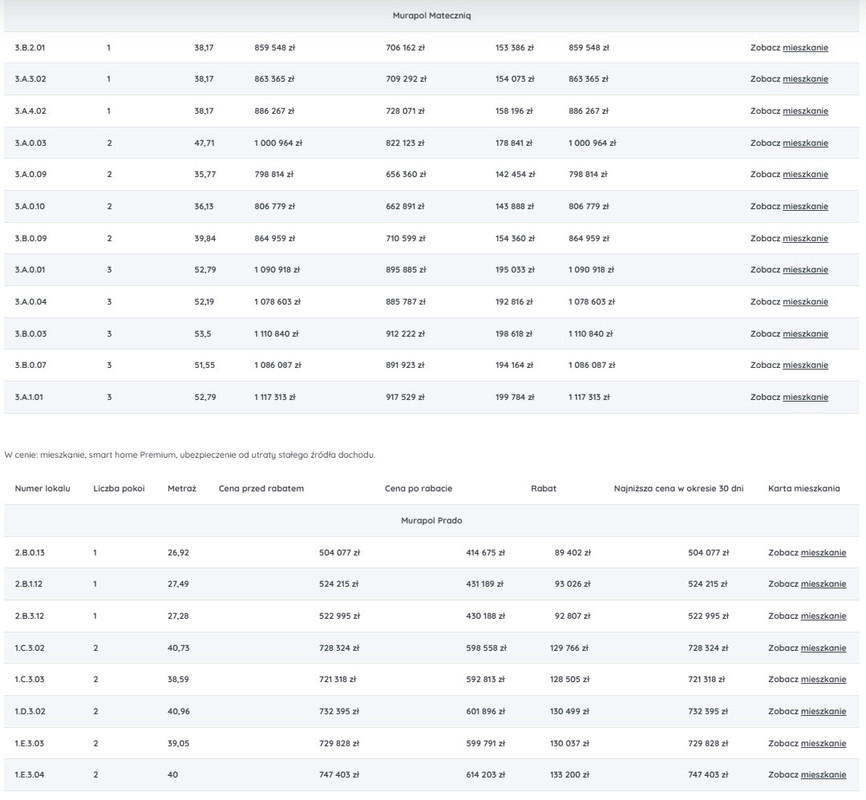The height and width of the screenshot is (800, 866).
Task: Click lowest 30-day price 721 318 zł
Action: [706, 680]
